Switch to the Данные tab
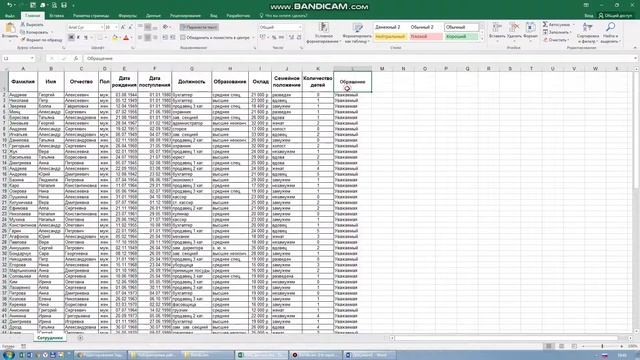Image resolution: width=640 pixels, height=360 pixels. pos(153,16)
